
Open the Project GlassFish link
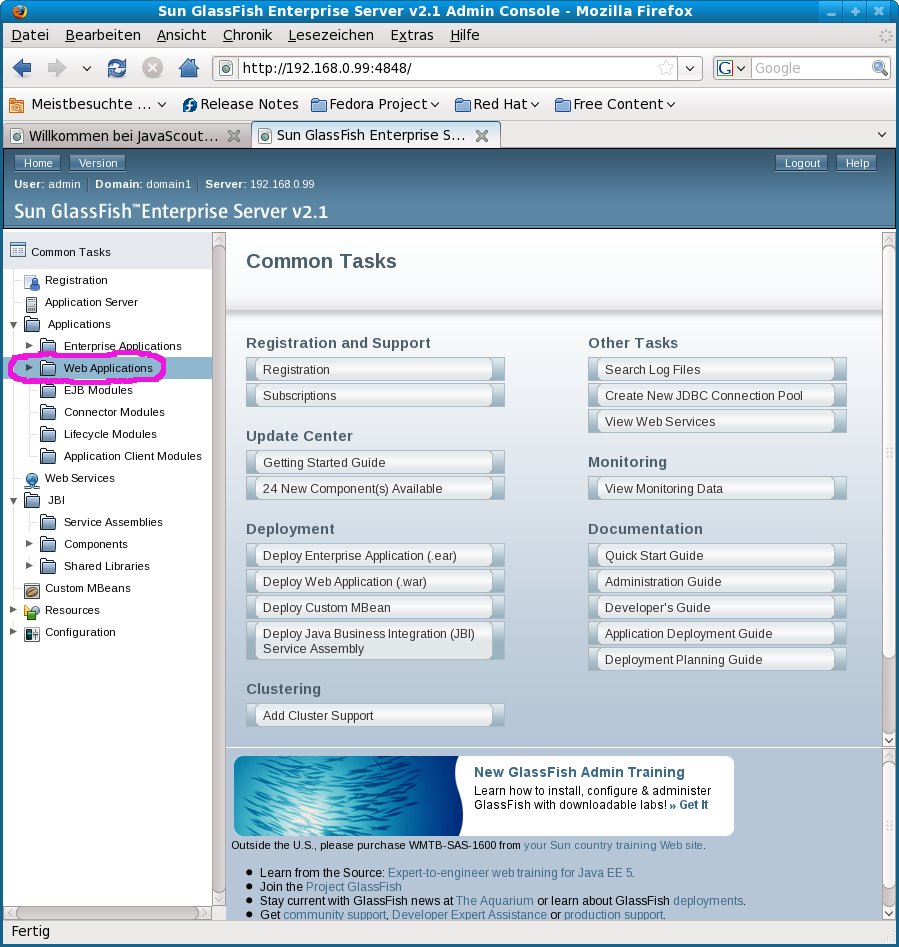(354, 887)
